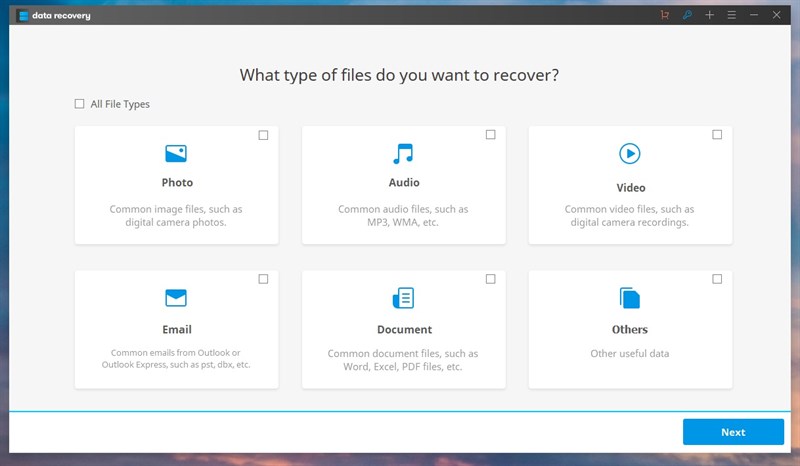The width and height of the screenshot is (800, 466).
Task: Tick the Audio card checkbox
Action: point(490,135)
